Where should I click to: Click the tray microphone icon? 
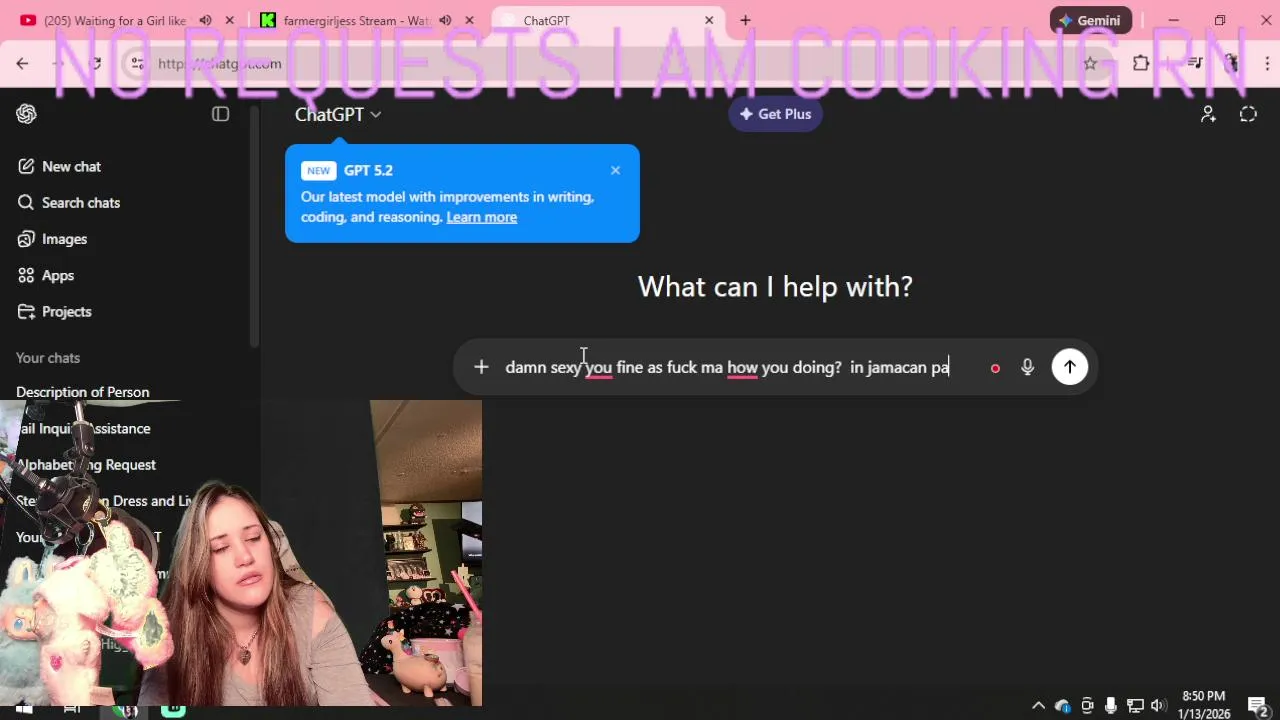coord(1111,705)
